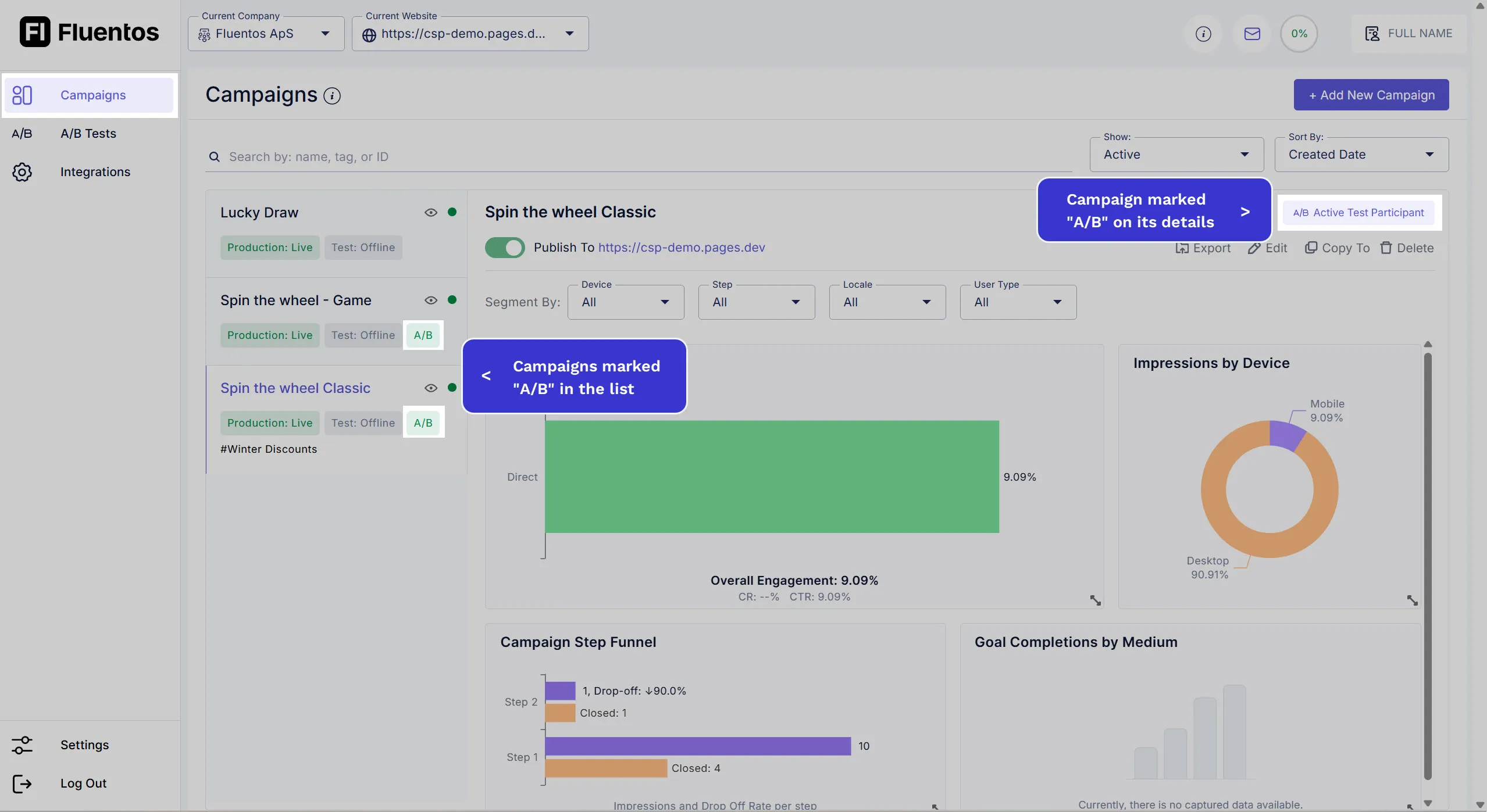Viewport: 1487px width, 812px height.
Task: Click the Log Out icon
Action: (x=22, y=783)
